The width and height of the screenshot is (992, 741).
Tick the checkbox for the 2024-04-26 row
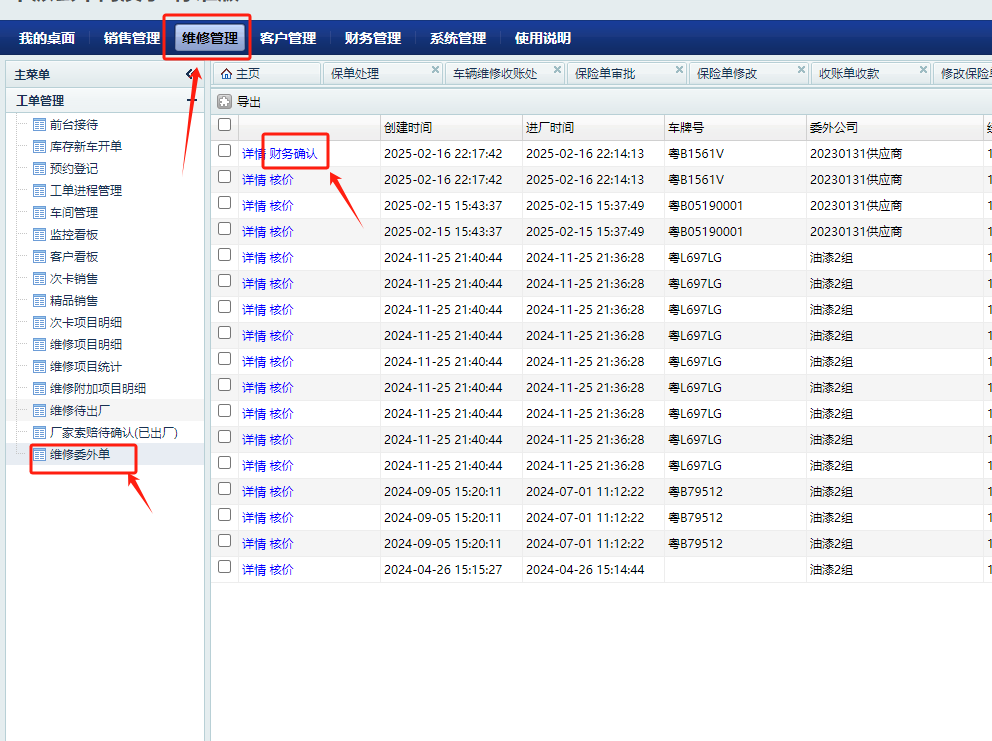click(x=224, y=568)
